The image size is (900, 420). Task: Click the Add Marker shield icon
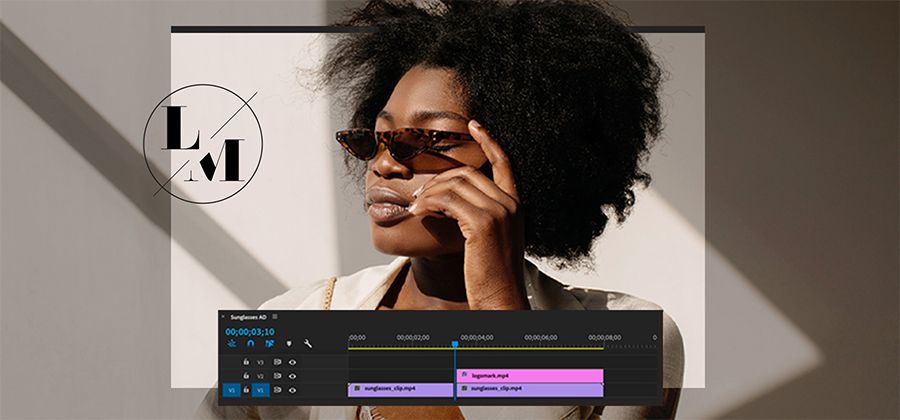click(289, 344)
